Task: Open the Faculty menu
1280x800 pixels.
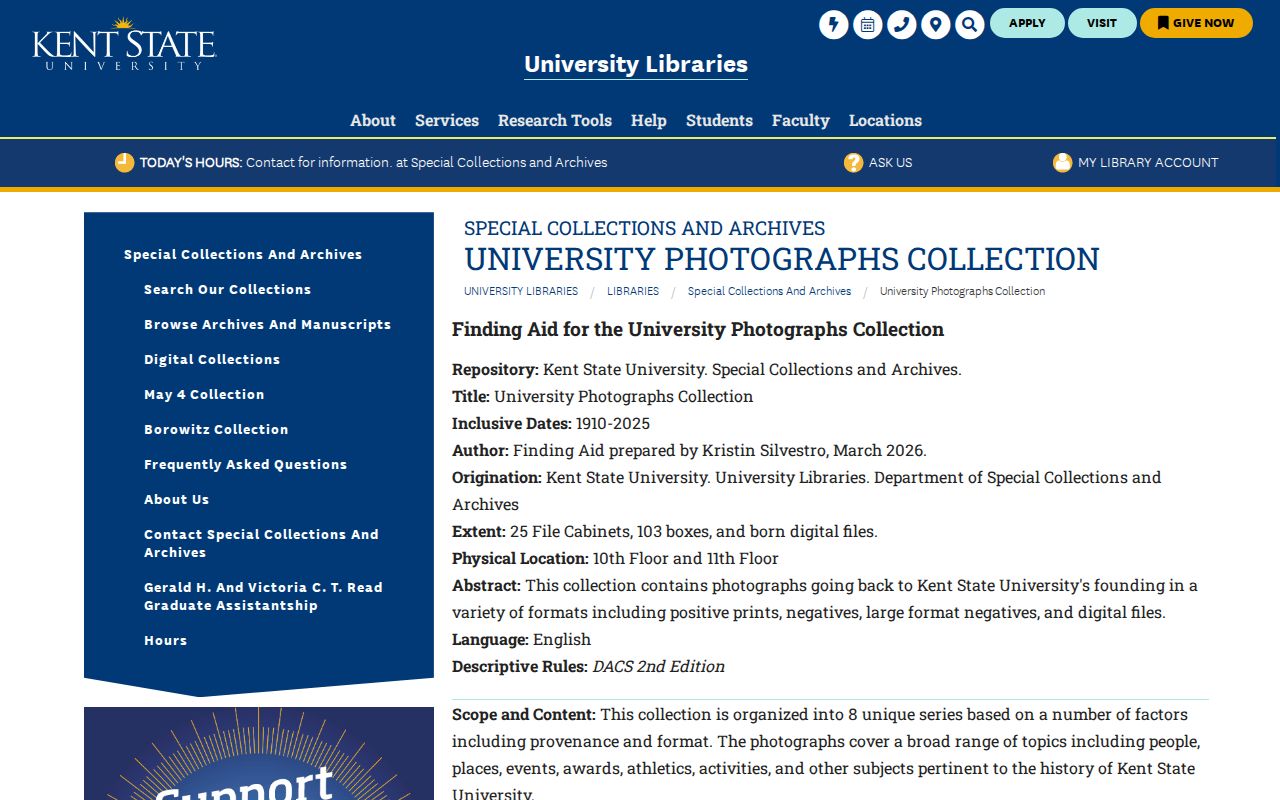Action: pos(801,120)
